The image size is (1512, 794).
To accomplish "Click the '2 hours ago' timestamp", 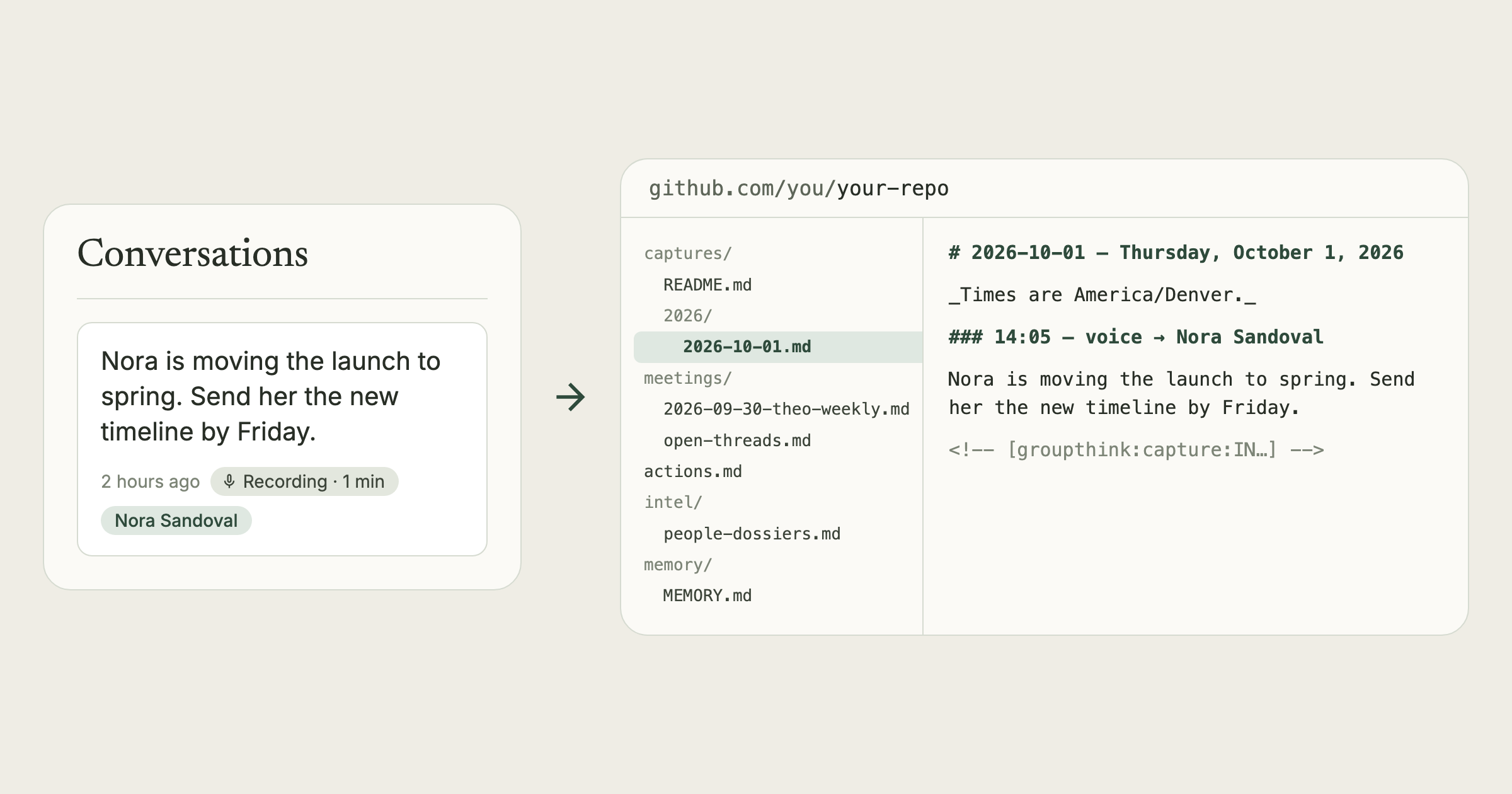I will pos(150,481).
